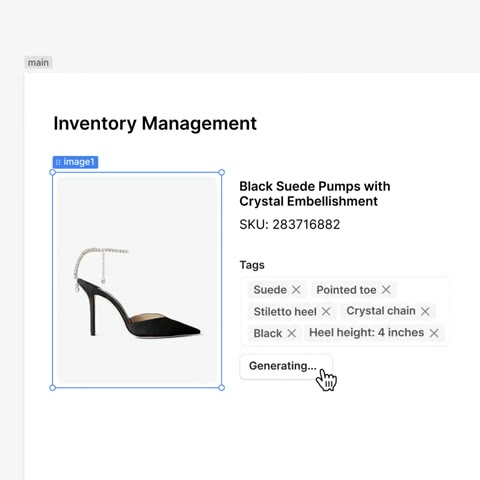Select the main frame label

[38, 63]
